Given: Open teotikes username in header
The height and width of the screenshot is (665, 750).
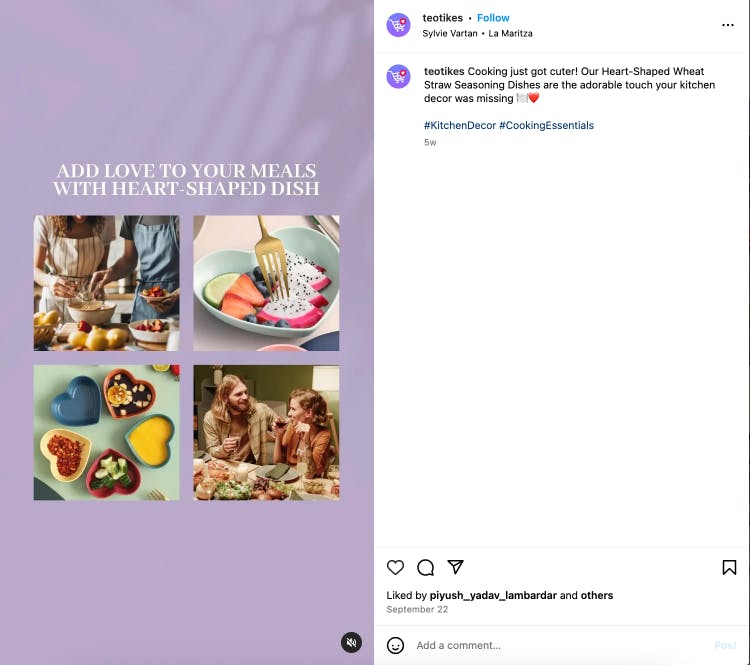Looking at the screenshot, I should (442, 18).
